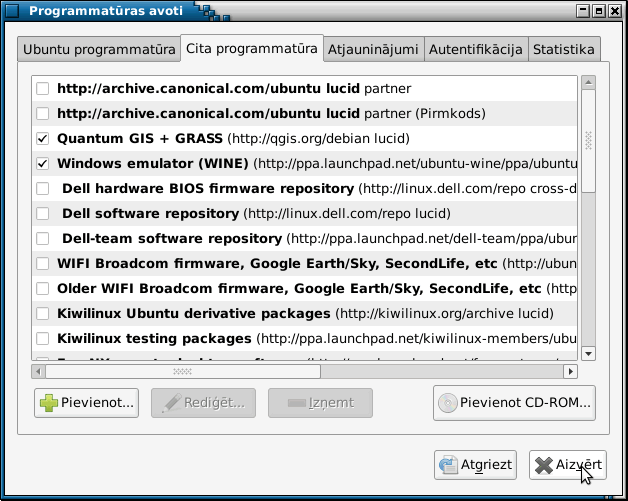Switch to Ubuntu programmatūra tab
The height and width of the screenshot is (501, 628).
coord(99,49)
